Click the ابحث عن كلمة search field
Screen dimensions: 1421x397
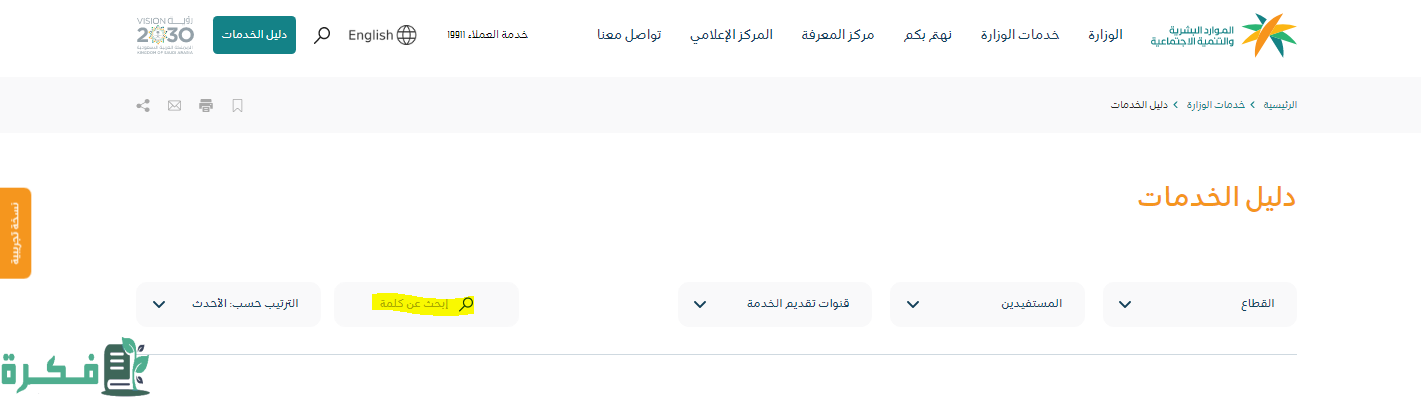click(x=427, y=304)
